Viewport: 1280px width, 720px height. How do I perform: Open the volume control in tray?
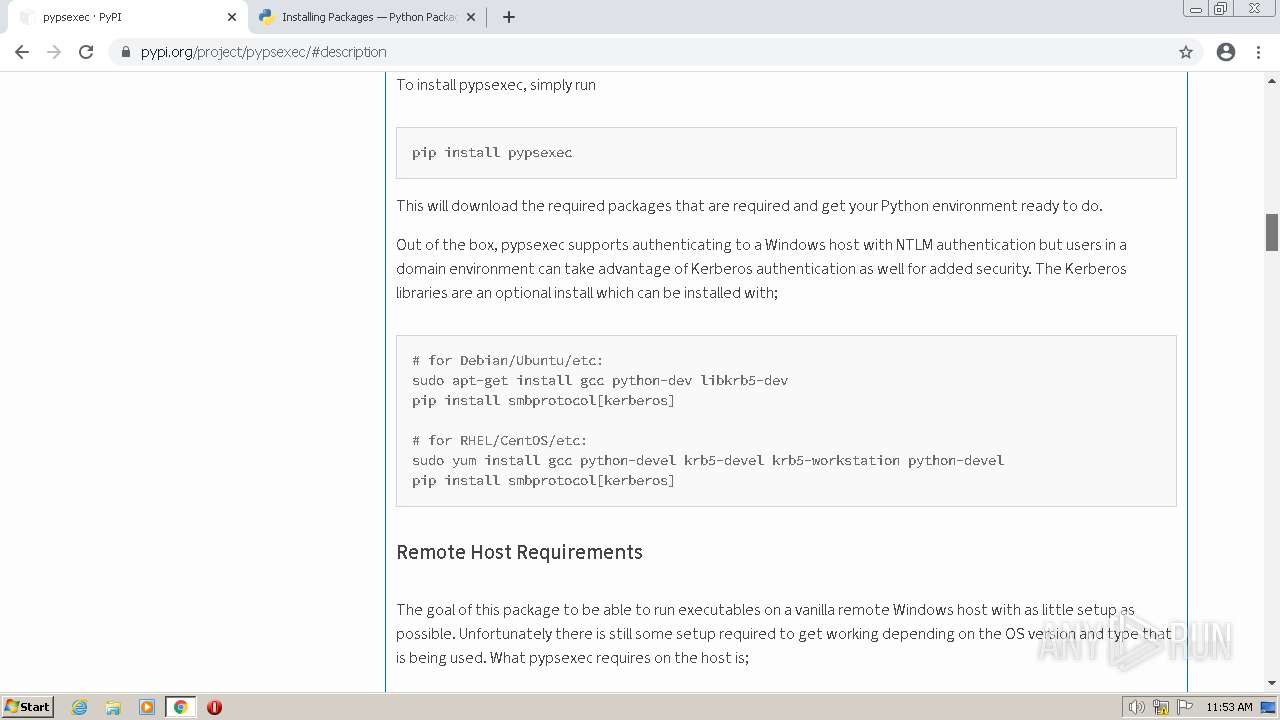(1136, 707)
